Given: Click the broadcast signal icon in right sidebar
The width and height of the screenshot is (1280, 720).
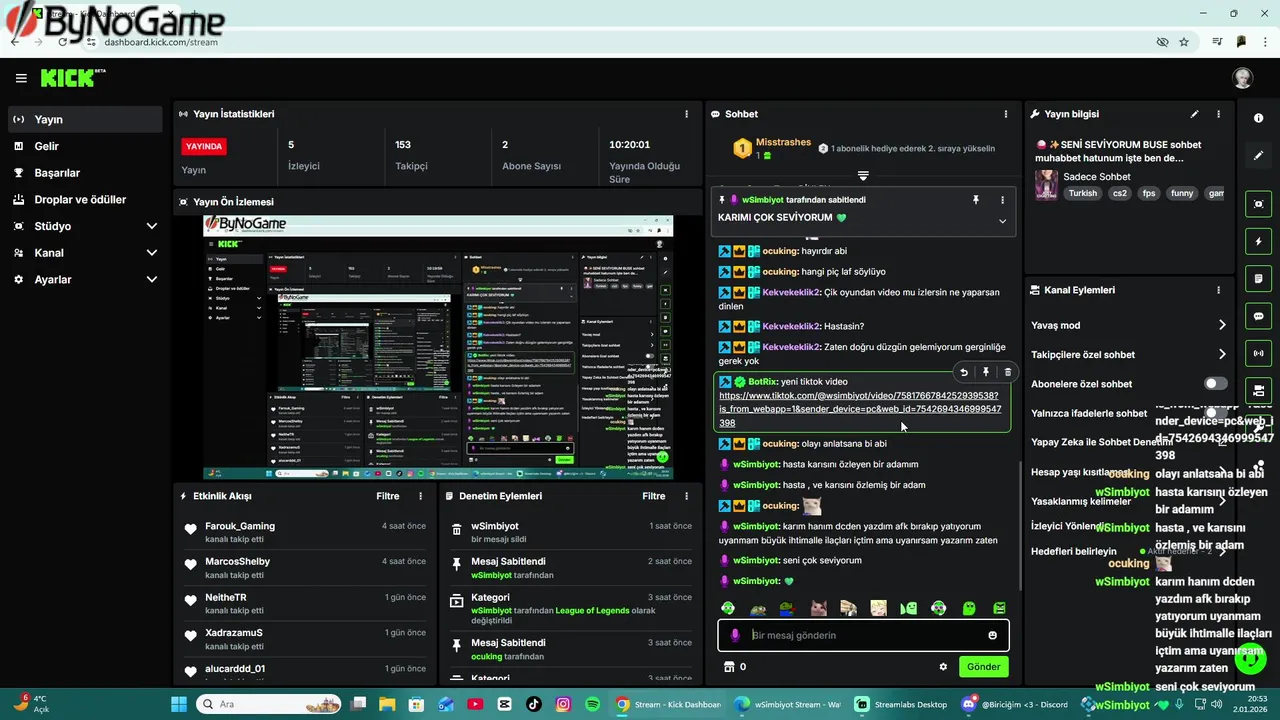Looking at the screenshot, I should [x=1258, y=353].
